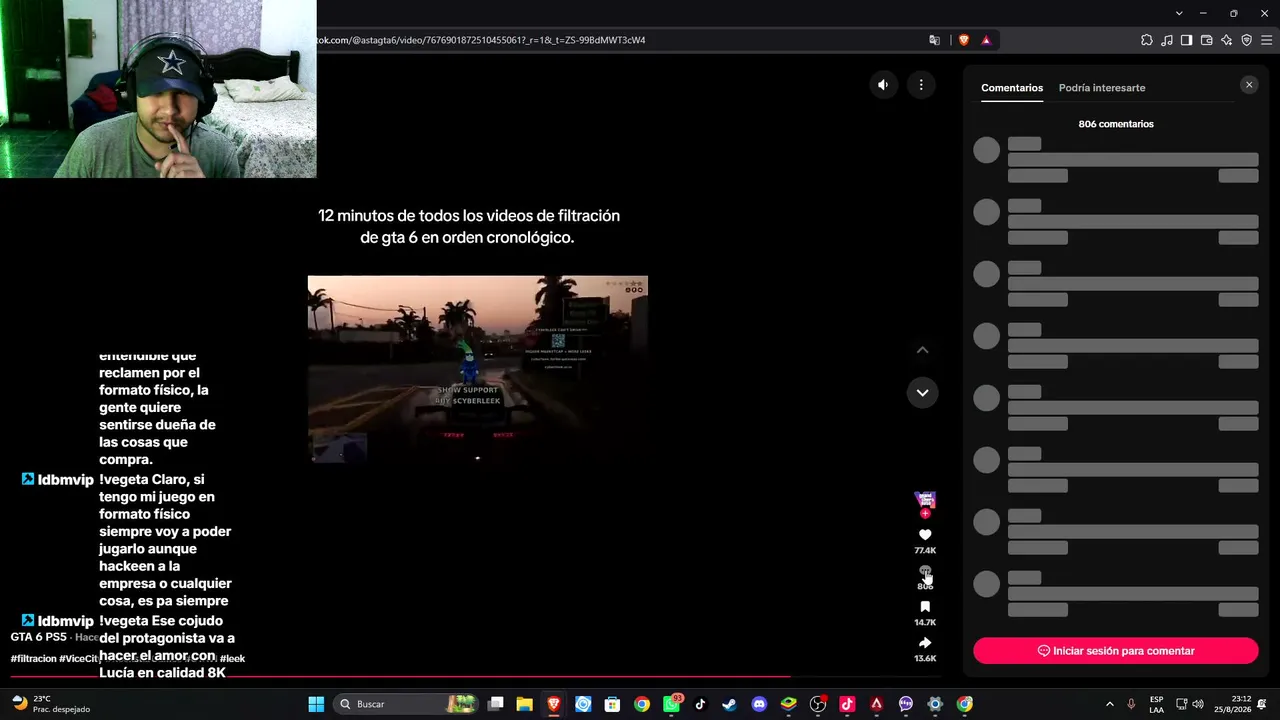
Task: Click the taskbar Buscar search box
Action: 405,704
